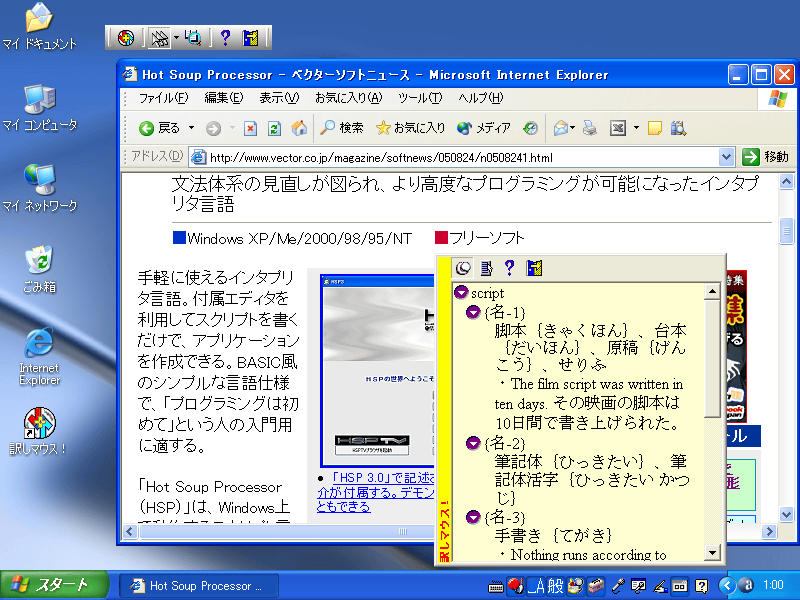Click the お気に入り favorites star button
Screen dimensions: 800x600
point(410,128)
